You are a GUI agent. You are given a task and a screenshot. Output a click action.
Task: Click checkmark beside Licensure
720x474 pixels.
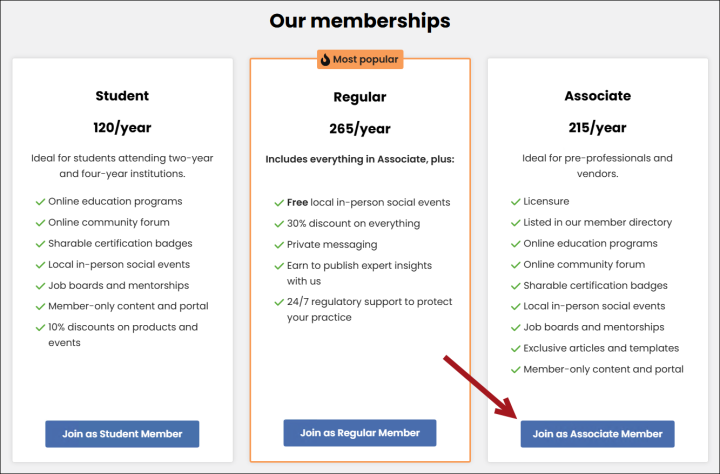tap(515, 202)
